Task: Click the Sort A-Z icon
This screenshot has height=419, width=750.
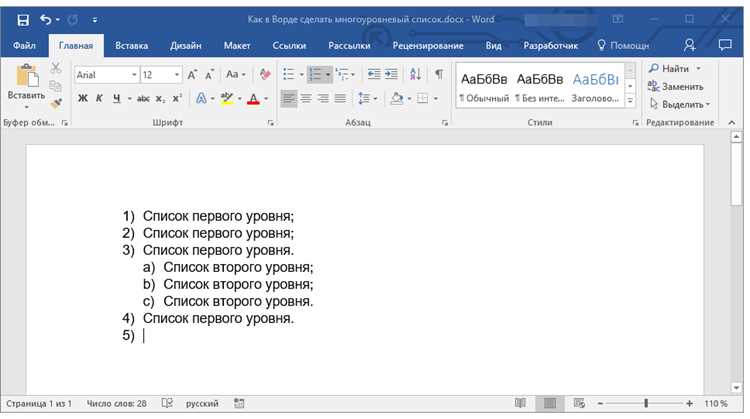Action: pyautogui.click(x=415, y=74)
